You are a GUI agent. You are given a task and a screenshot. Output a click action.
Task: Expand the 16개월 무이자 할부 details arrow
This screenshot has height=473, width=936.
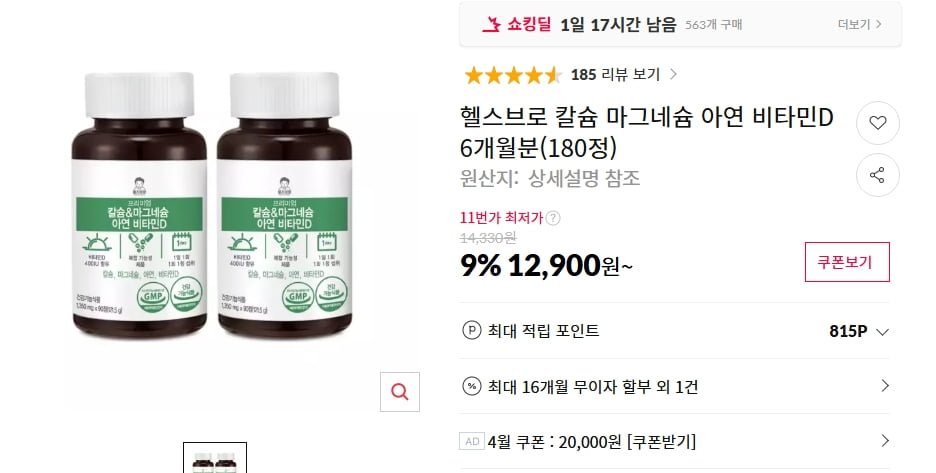click(x=885, y=386)
